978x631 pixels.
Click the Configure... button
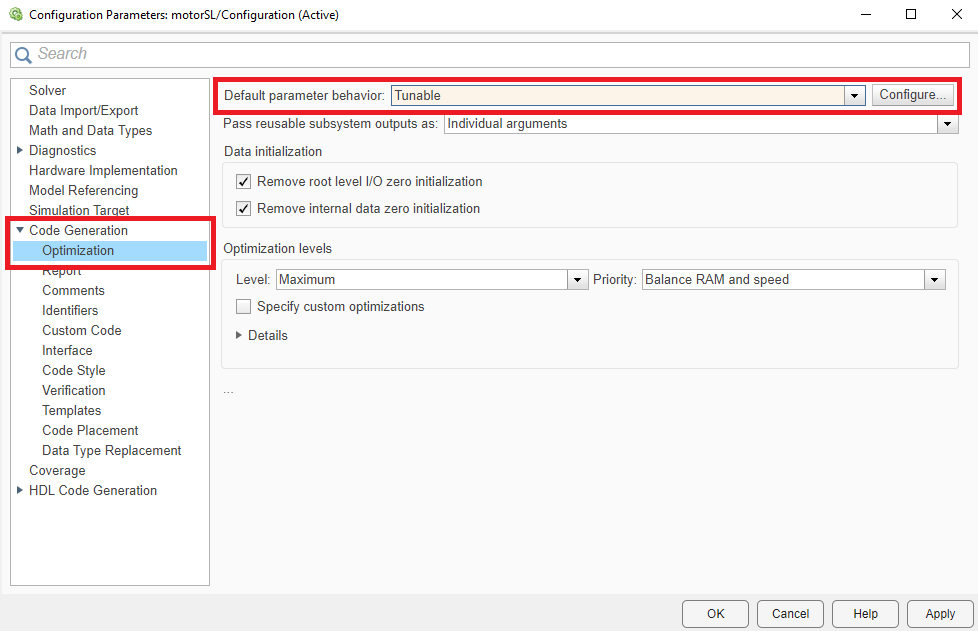(x=912, y=96)
